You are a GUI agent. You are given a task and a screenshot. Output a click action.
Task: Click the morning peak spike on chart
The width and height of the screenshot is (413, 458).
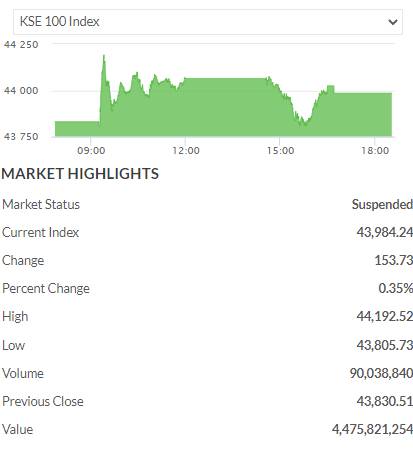coord(104,58)
